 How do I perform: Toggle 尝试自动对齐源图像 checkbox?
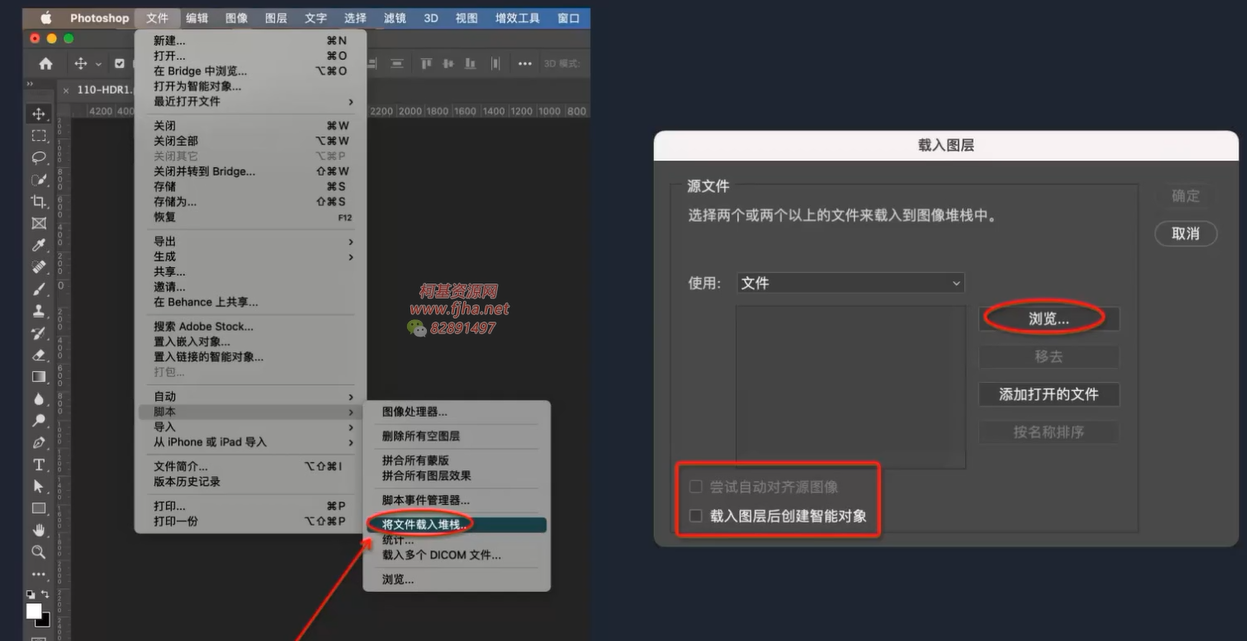(696, 487)
